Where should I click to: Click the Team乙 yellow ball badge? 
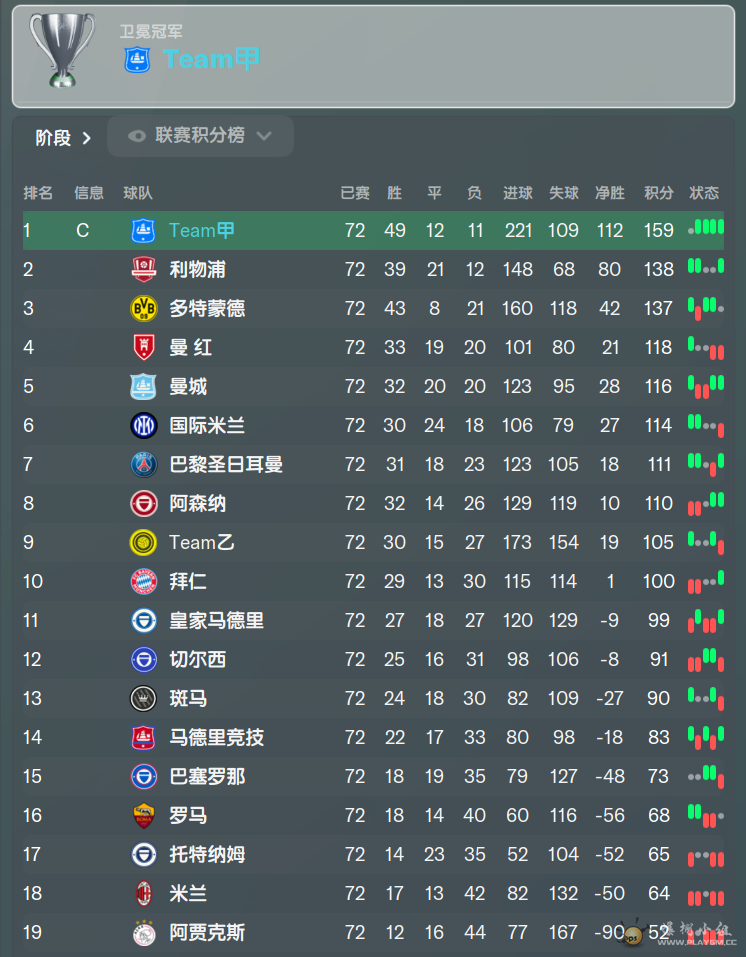pyautogui.click(x=143, y=543)
